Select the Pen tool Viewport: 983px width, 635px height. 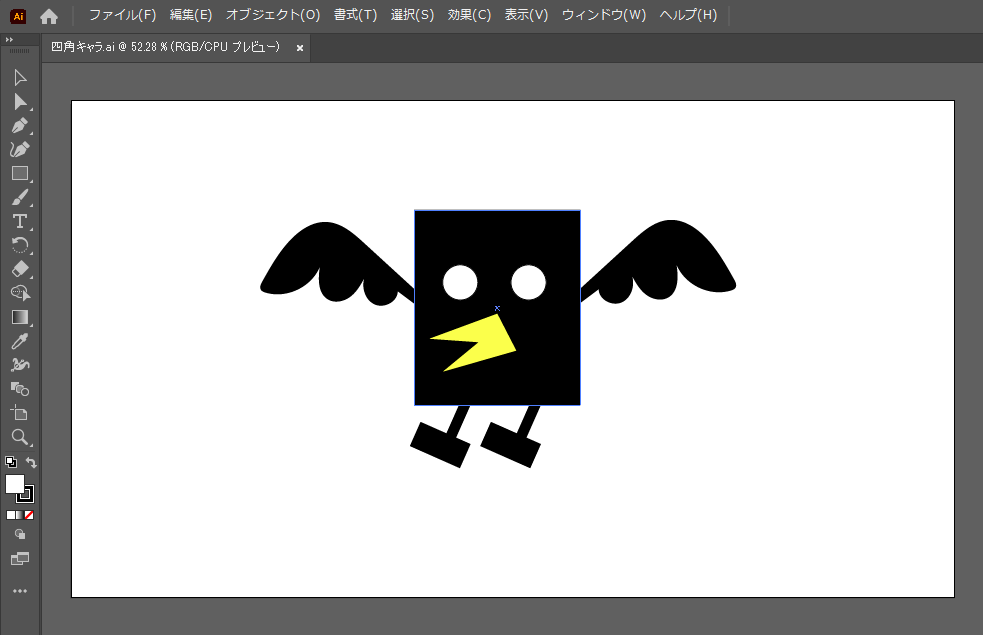tap(20, 125)
